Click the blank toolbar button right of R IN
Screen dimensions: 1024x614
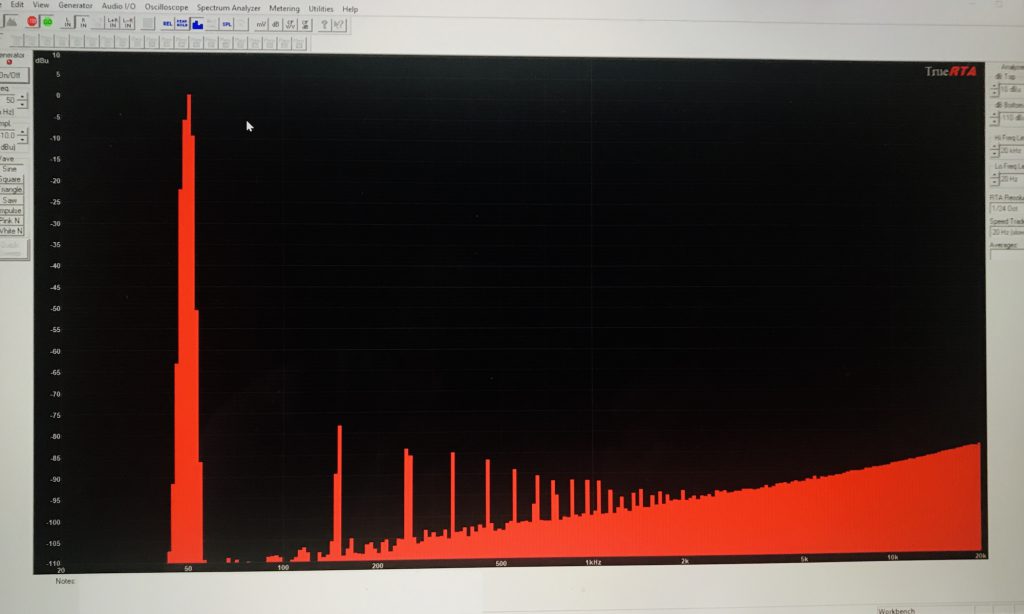click(98, 23)
